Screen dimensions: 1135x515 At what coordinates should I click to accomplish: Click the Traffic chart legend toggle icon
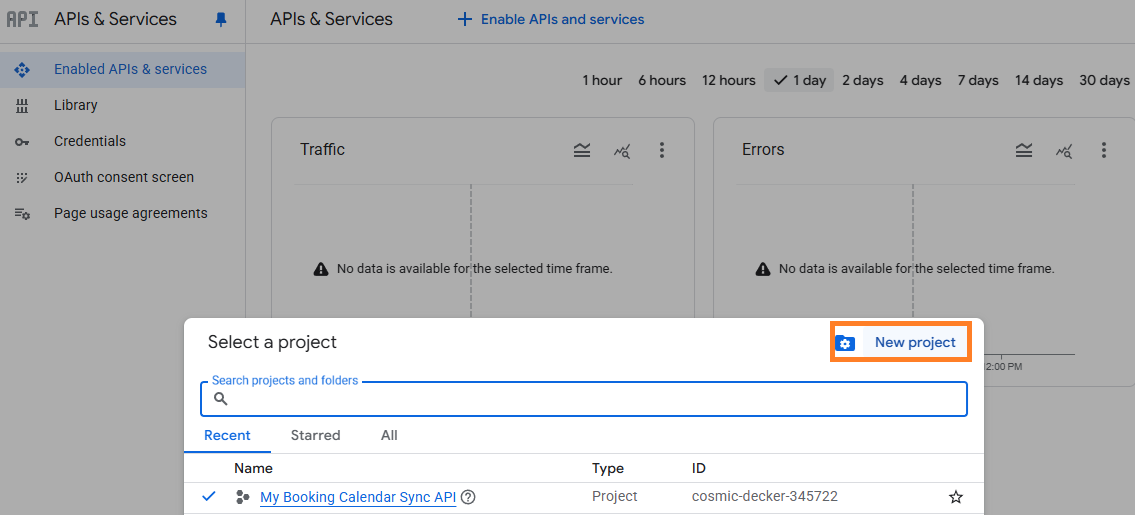point(582,150)
